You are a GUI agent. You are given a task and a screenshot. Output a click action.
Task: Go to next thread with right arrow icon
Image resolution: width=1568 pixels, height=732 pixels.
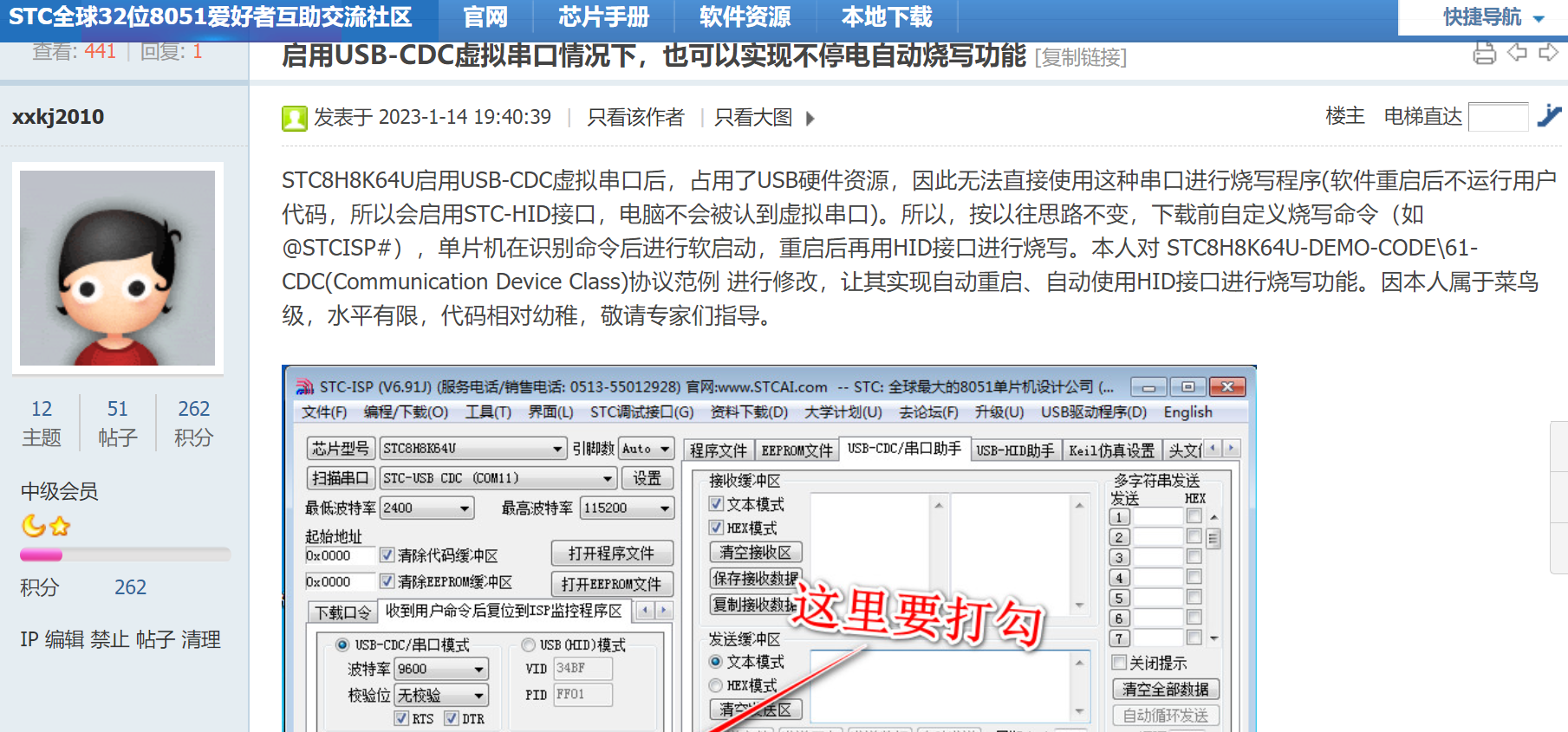[1548, 53]
